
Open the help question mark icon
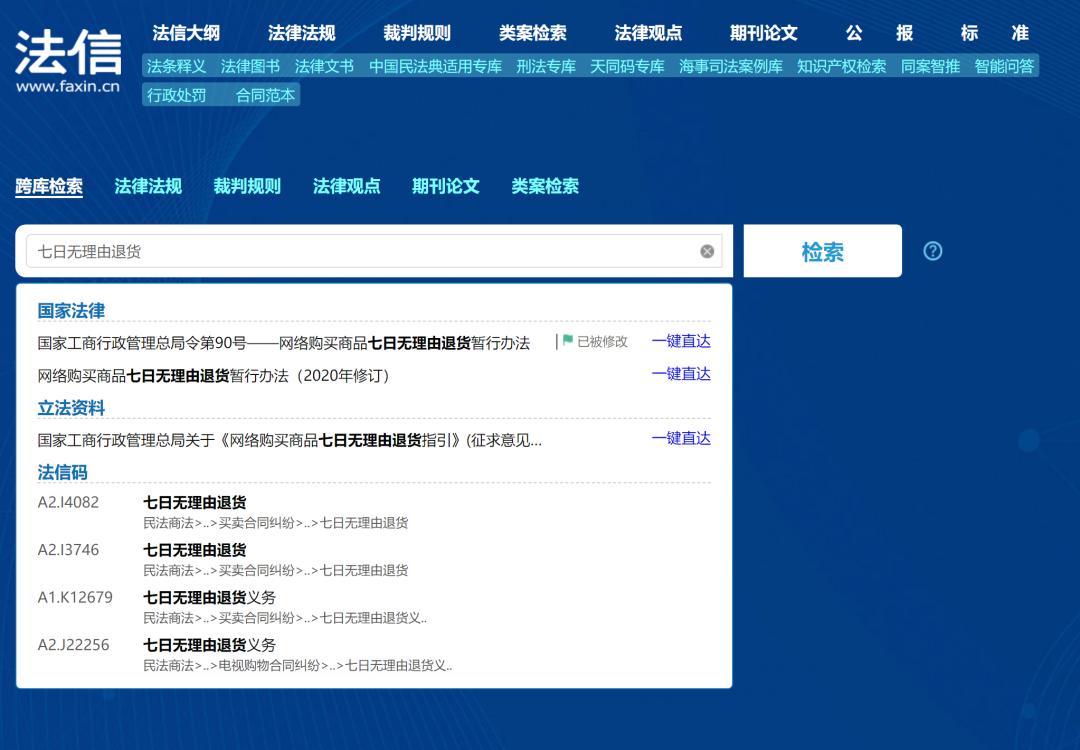[932, 251]
